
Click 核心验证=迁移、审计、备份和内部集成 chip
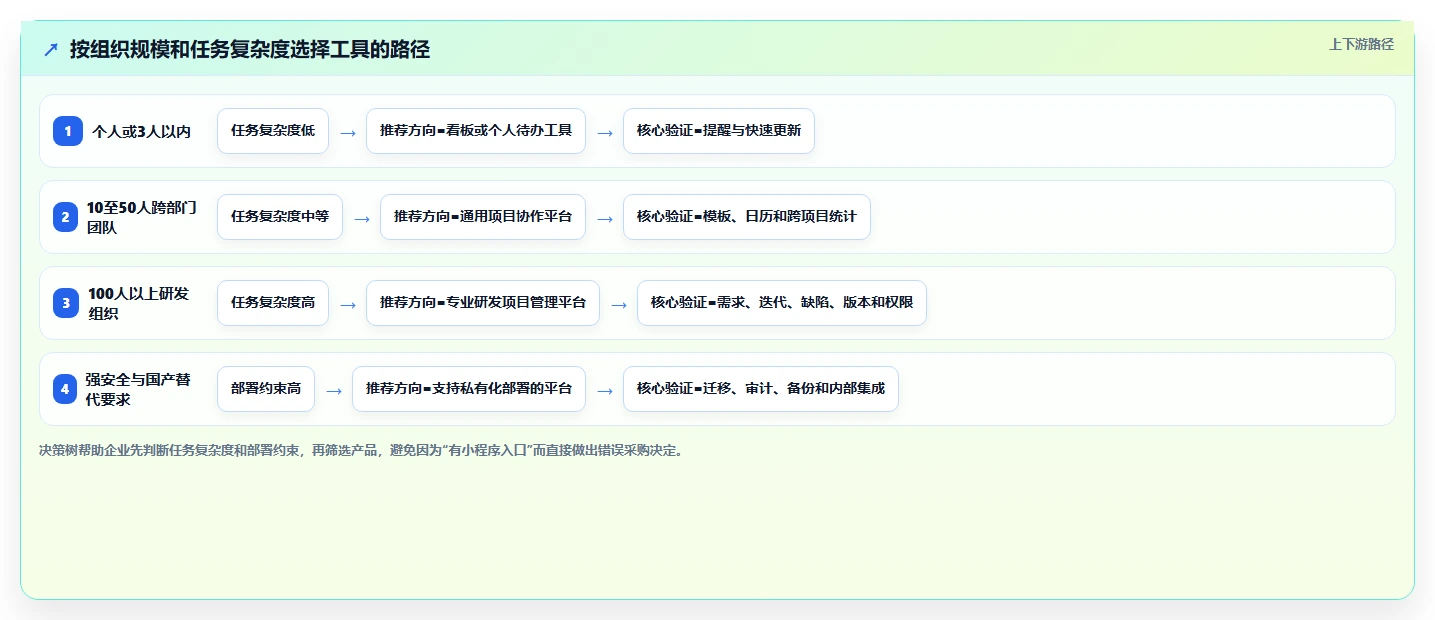pos(761,389)
